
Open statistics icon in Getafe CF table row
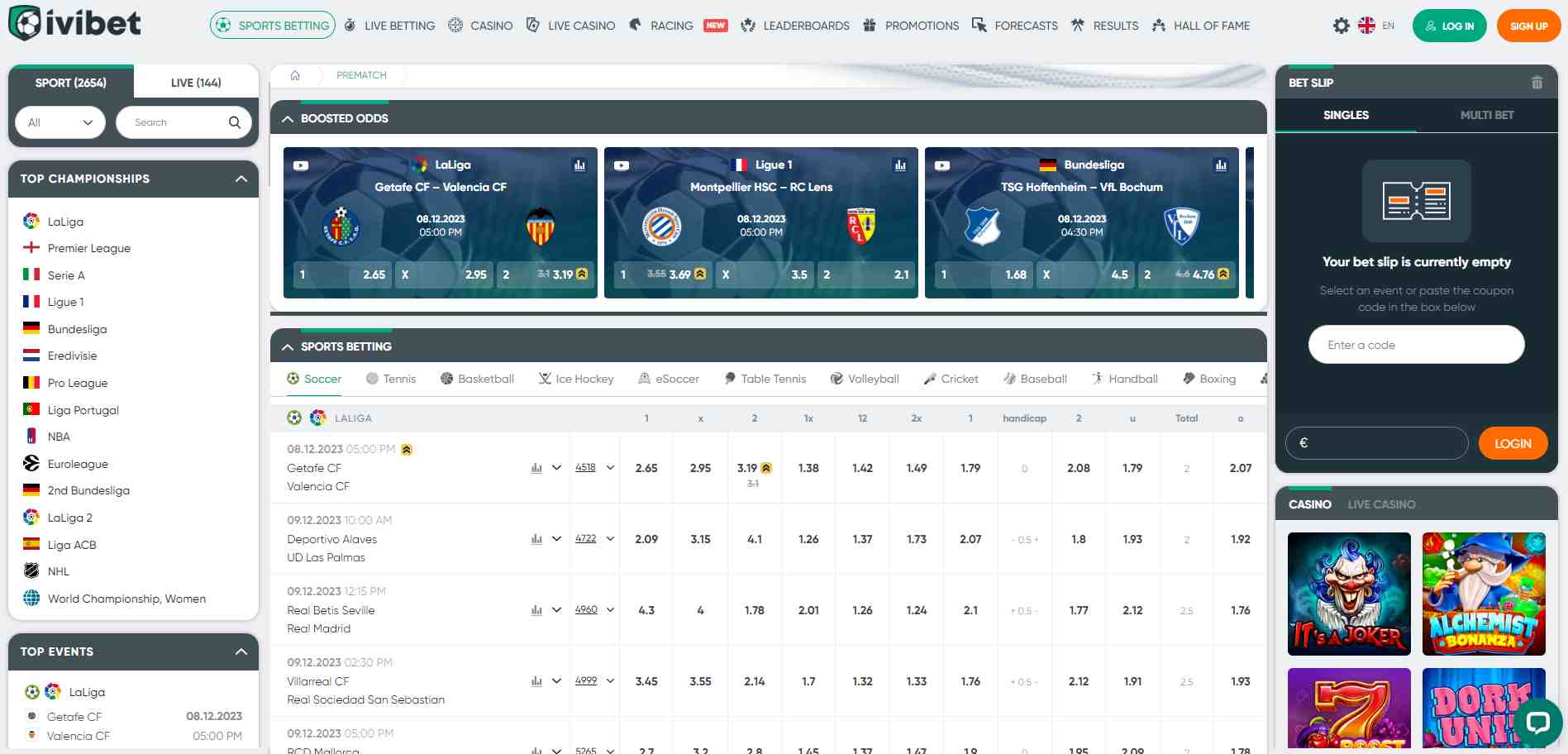(x=536, y=468)
